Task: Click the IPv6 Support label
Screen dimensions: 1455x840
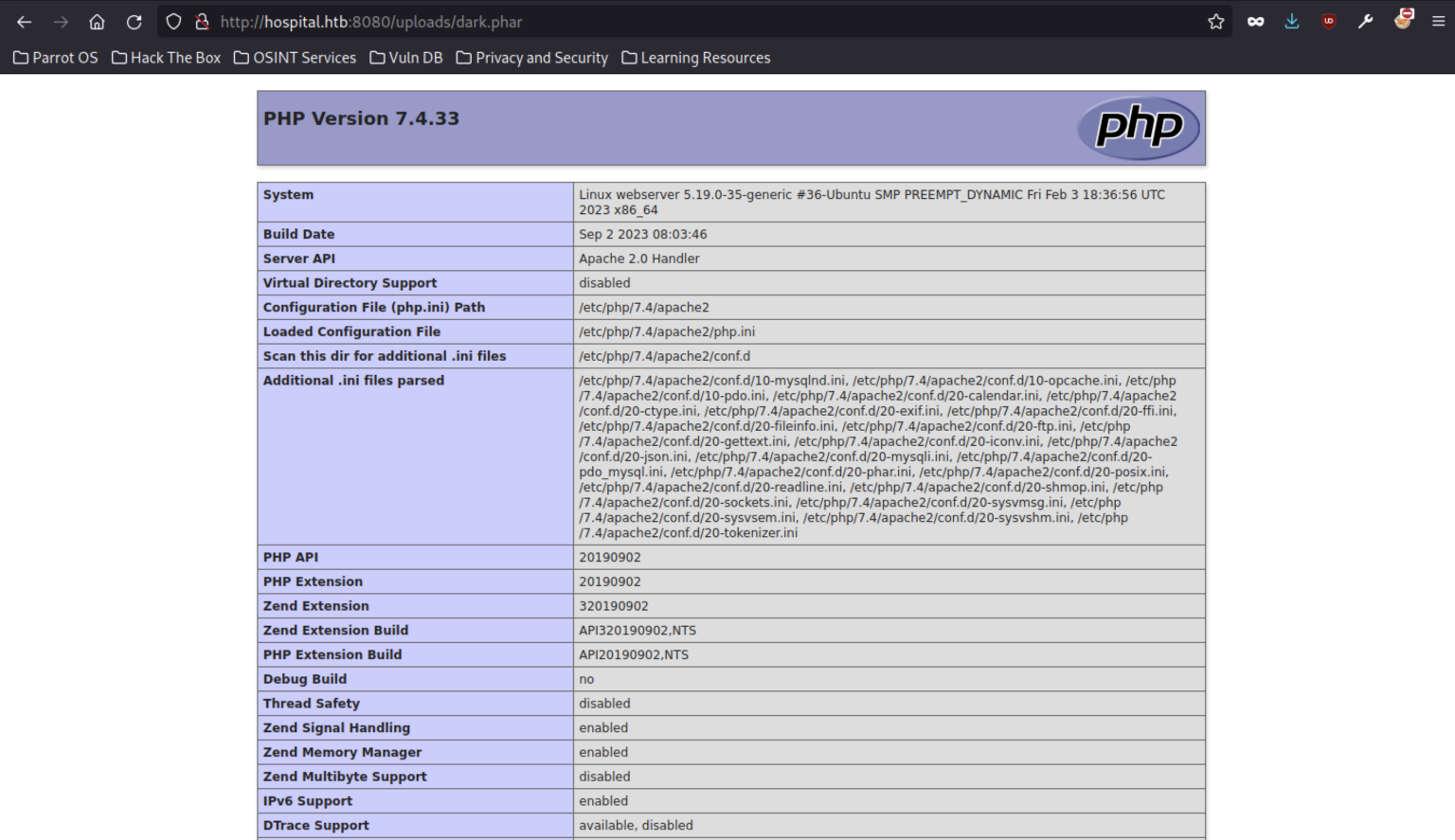Action: tap(308, 801)
